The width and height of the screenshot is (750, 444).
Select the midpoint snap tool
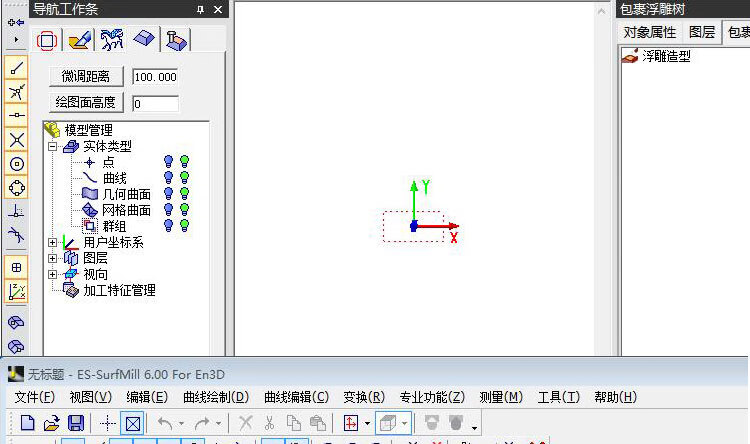[17, 115]
